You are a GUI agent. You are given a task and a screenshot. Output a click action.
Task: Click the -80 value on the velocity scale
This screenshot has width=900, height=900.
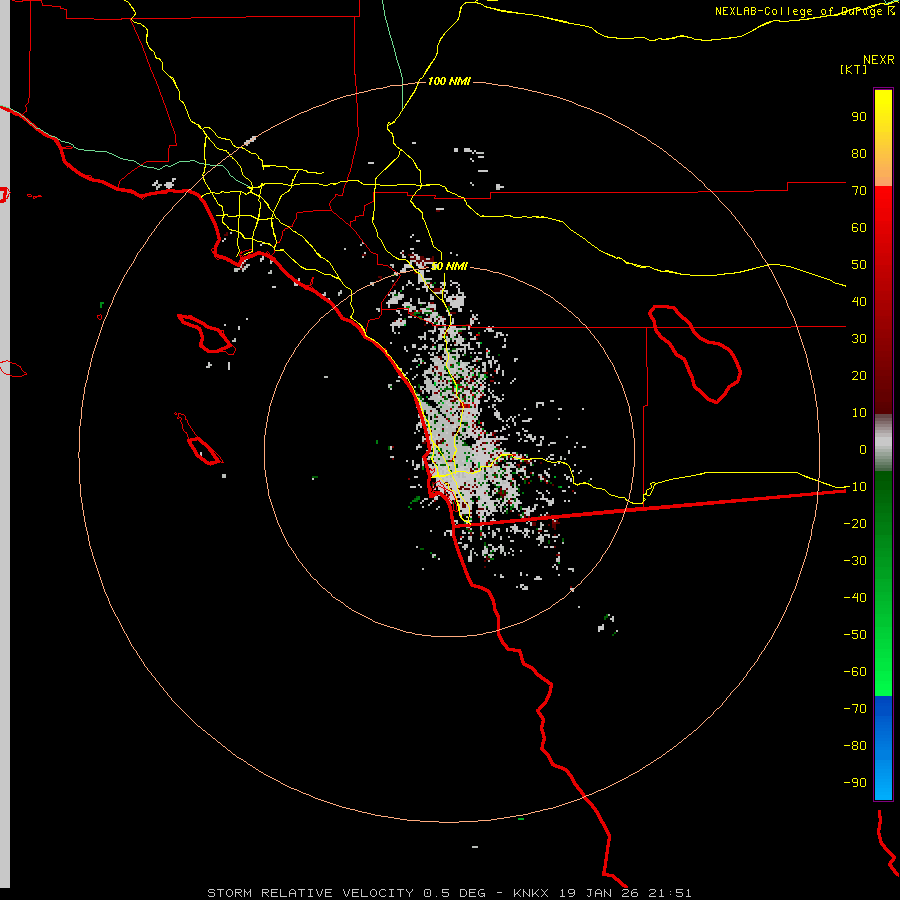tap(855, 746)
